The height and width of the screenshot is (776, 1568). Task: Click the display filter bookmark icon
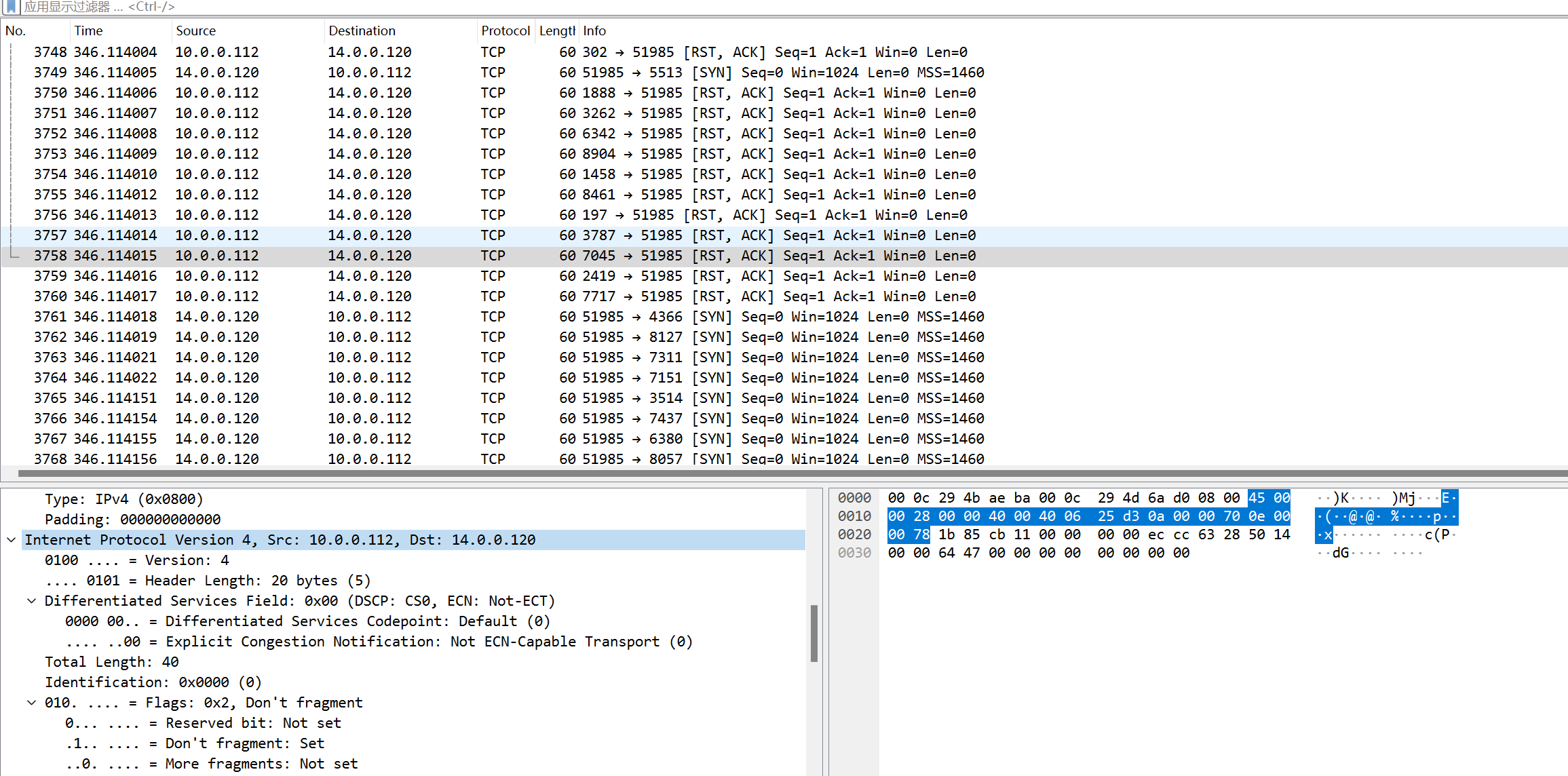pos(9,7)
